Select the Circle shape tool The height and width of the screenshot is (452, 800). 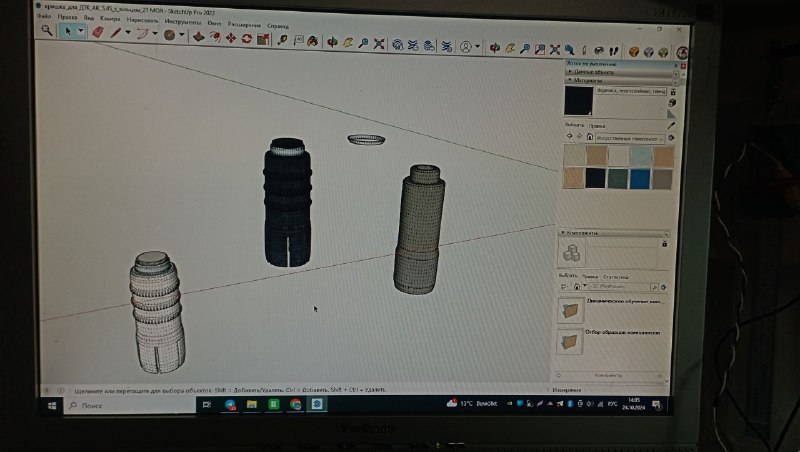(x=169, y=35)
